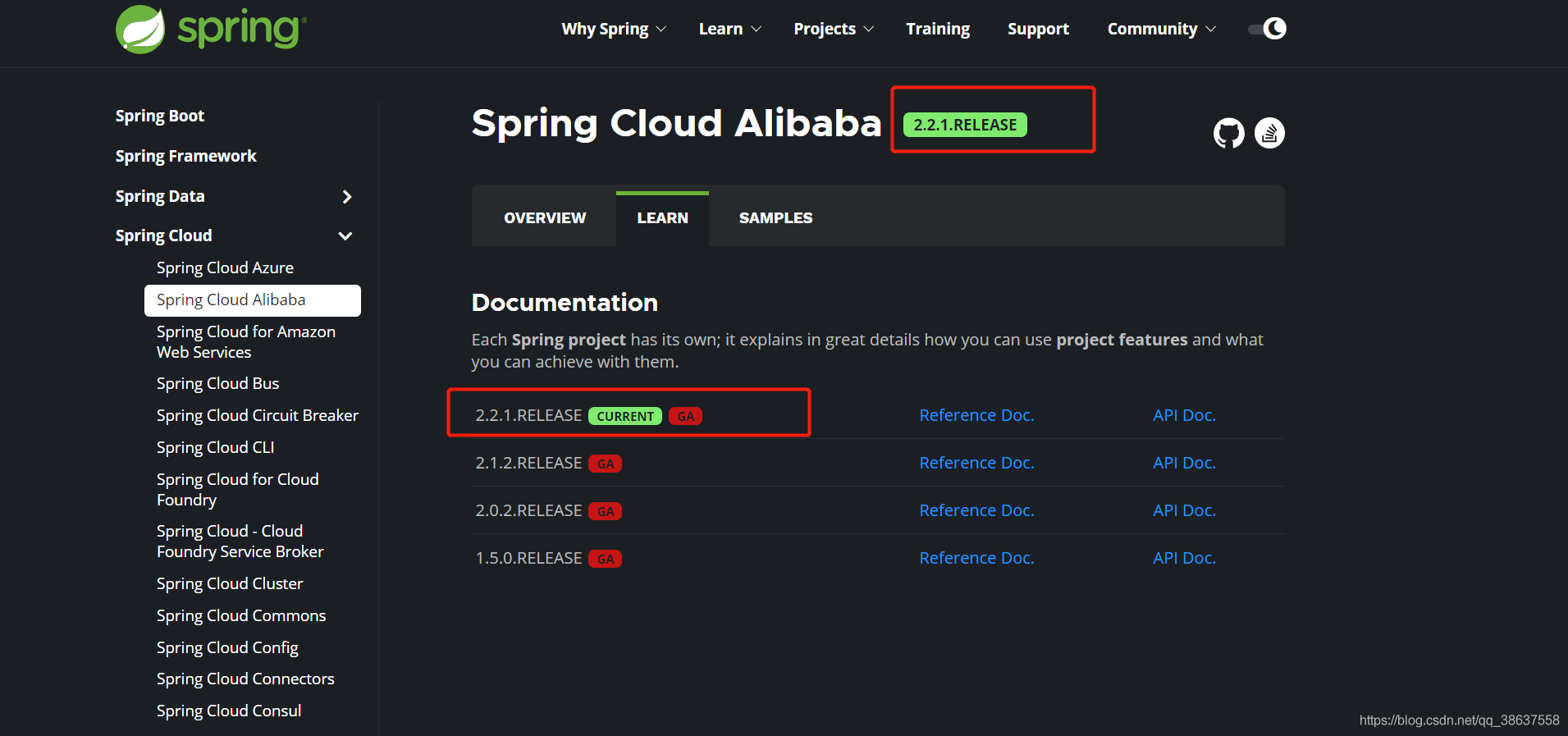Image resolution: width=1568 pixels, height=736 pixels.
Task: Click the Documentation heading
Action: pos(565,303)
